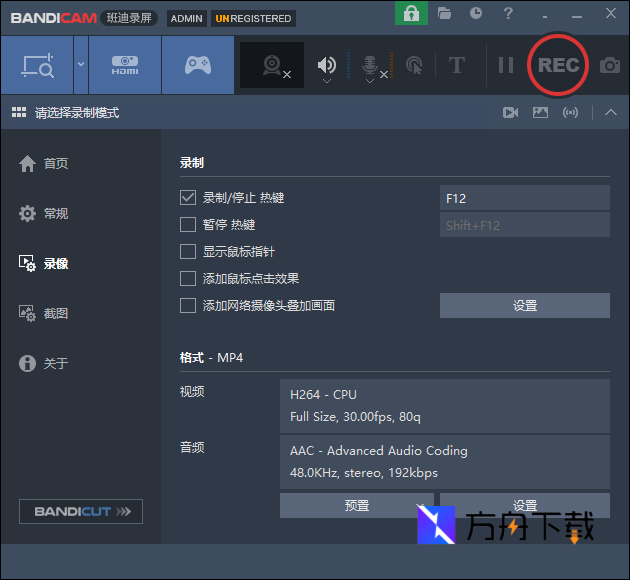Click the 格式 - MP4 heading
The image size is (630, 580).
click(211, 357)
